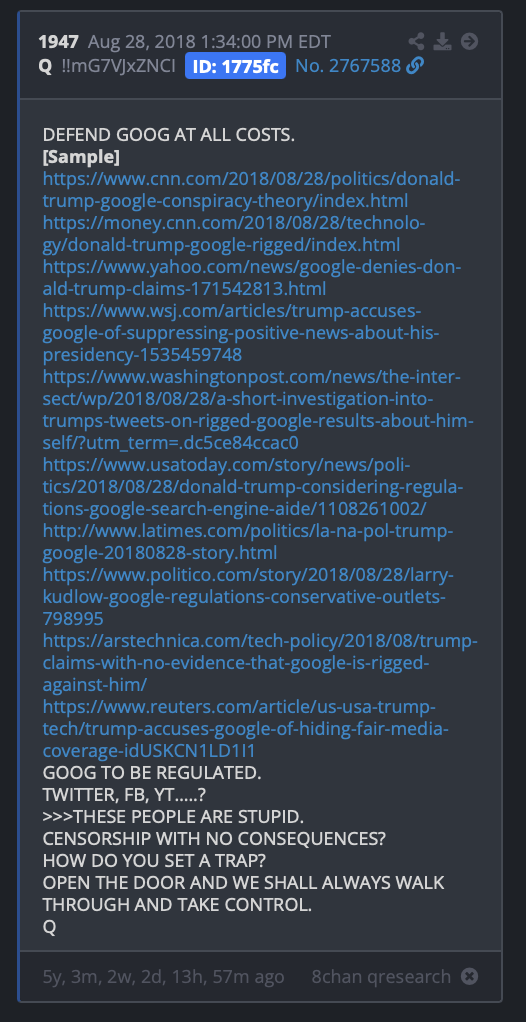Open the Ars Technica tech-policy link
Image resolution: width=526 pixels, height=1022 pixels.
260,663
